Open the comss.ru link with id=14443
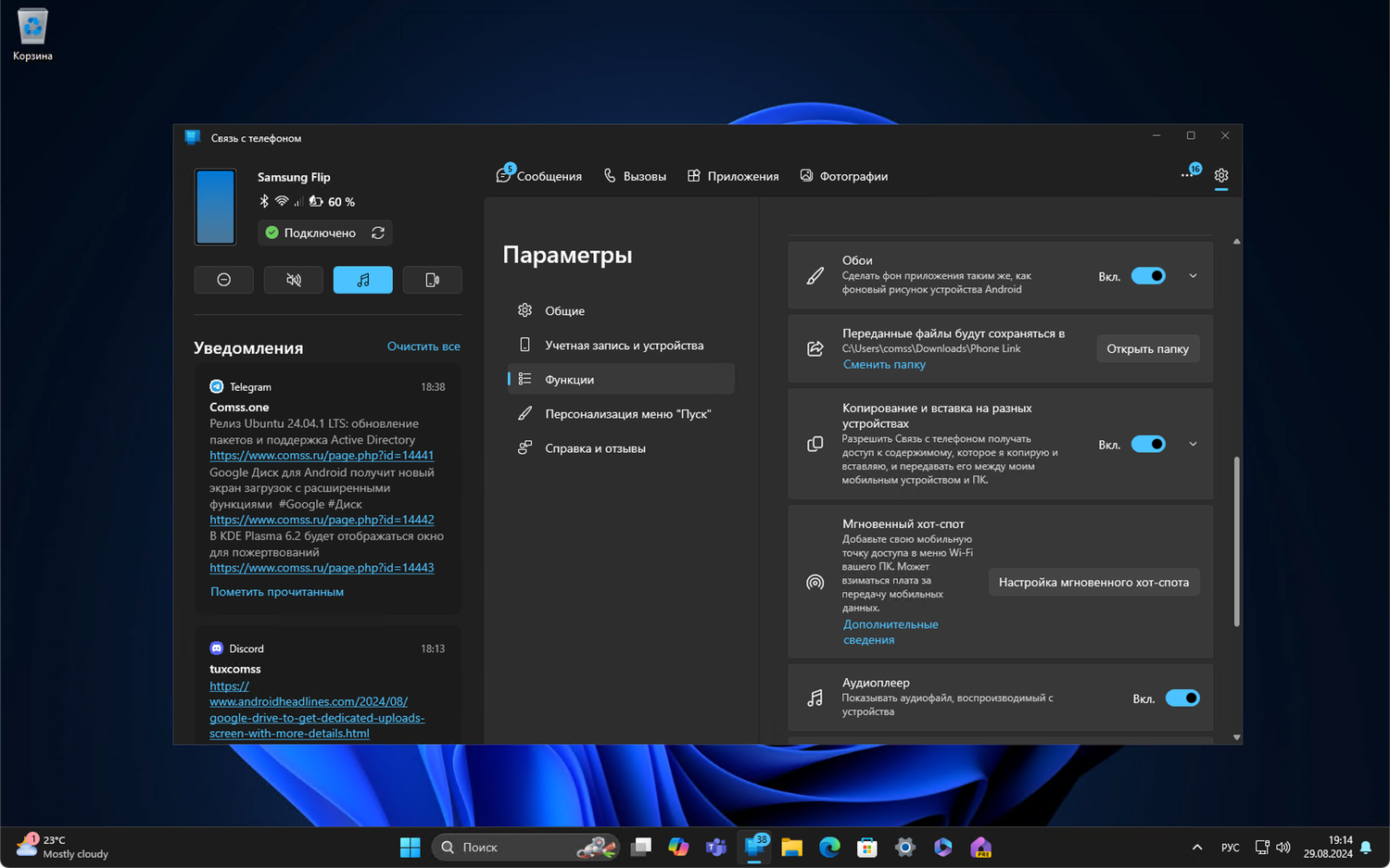Screen dimensions: 1390x868 322,568
